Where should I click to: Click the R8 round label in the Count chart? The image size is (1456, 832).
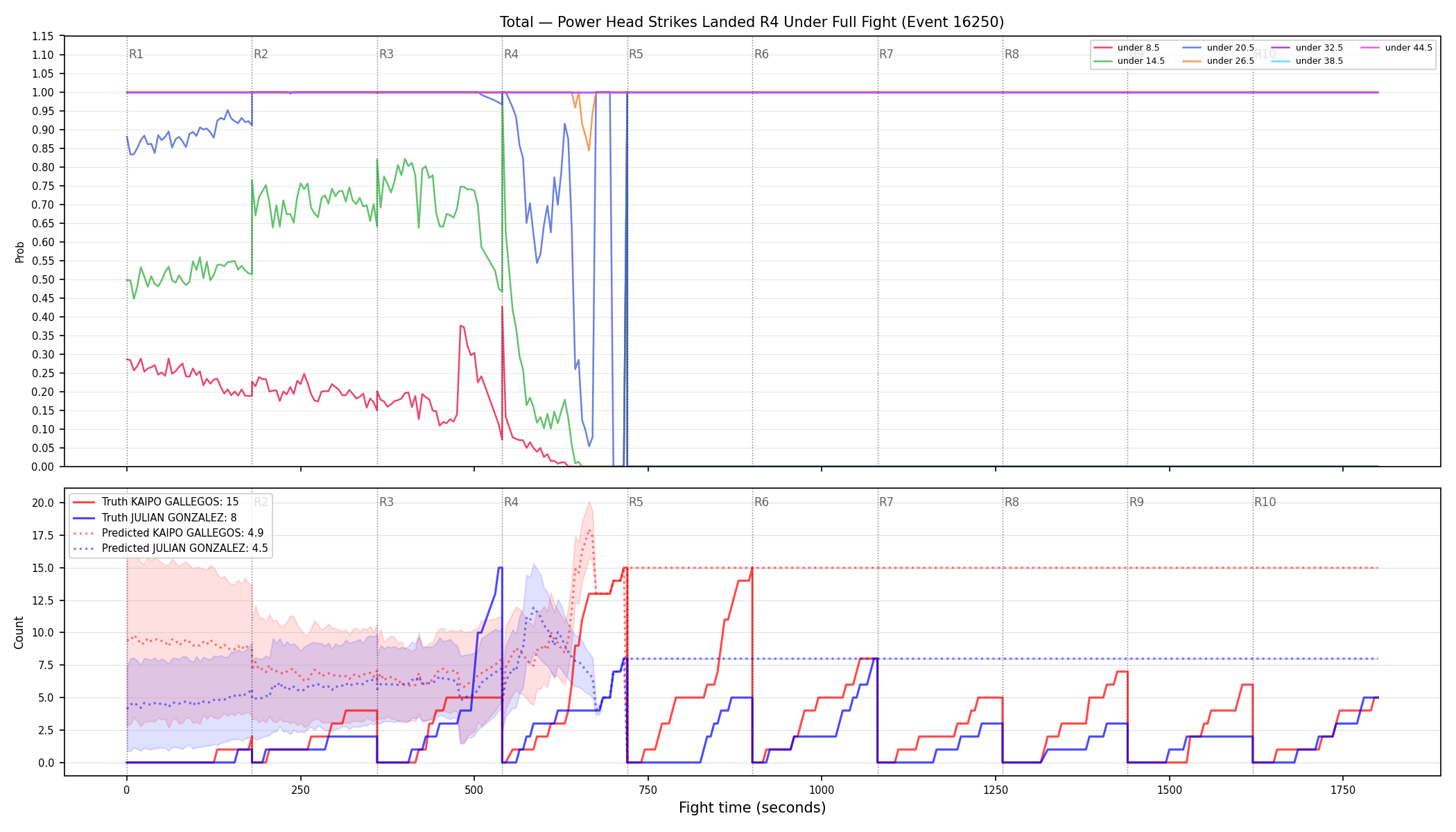click(1012, 502)
